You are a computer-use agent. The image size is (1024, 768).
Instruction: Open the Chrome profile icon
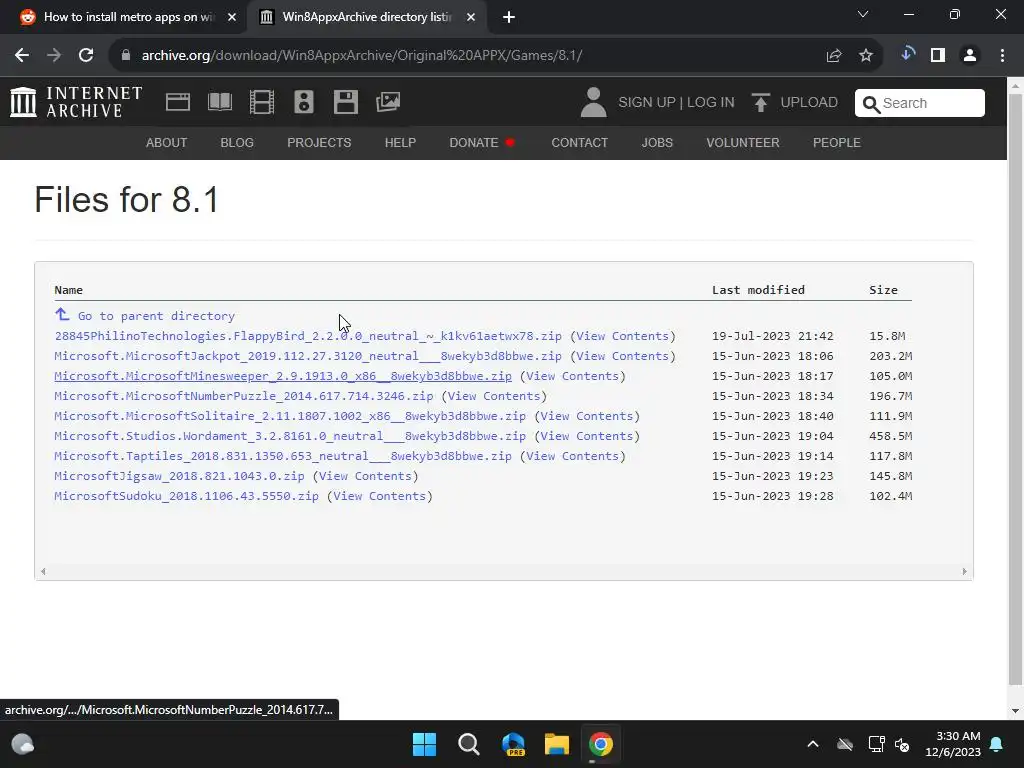point(970,56)
